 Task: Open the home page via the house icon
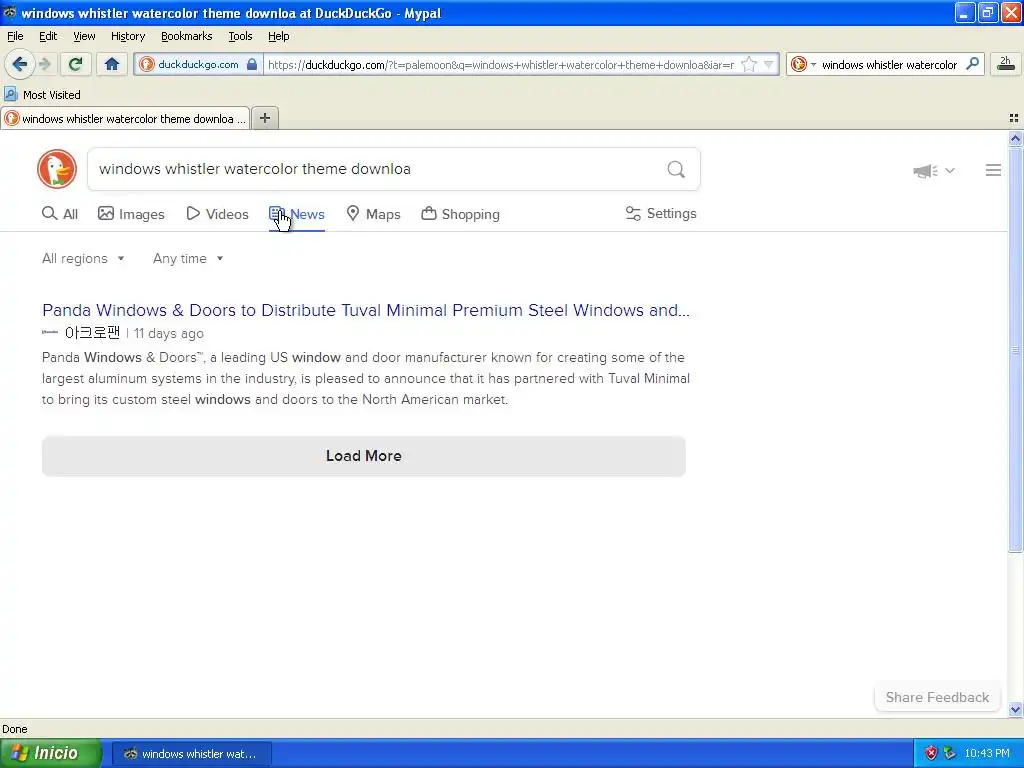click(112, 64)
